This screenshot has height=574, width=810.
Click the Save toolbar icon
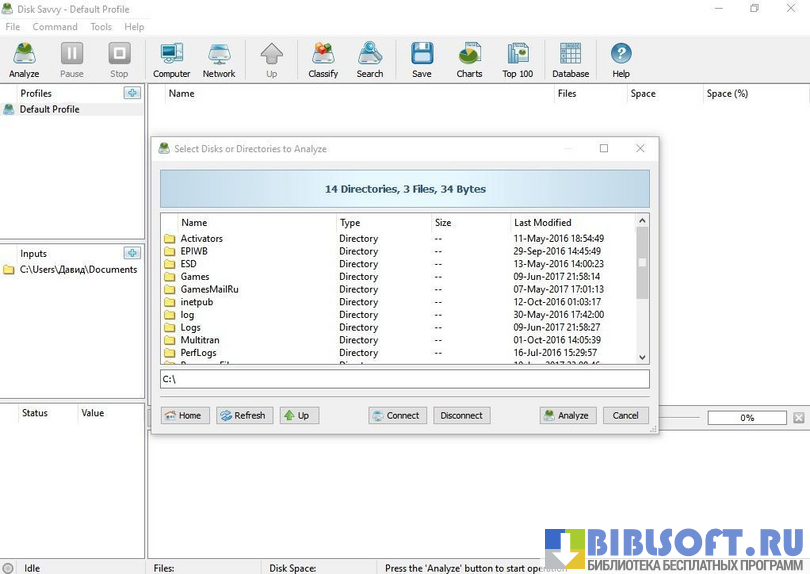[422, 60]
